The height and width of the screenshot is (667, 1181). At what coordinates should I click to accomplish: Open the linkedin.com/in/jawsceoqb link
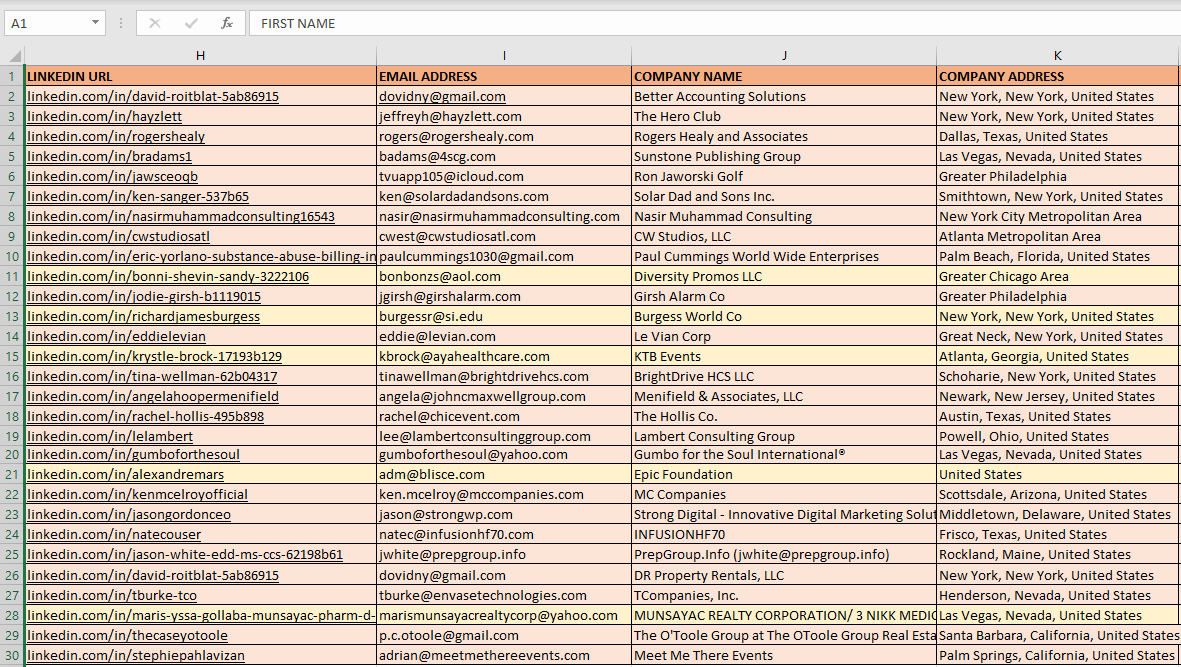112,176
